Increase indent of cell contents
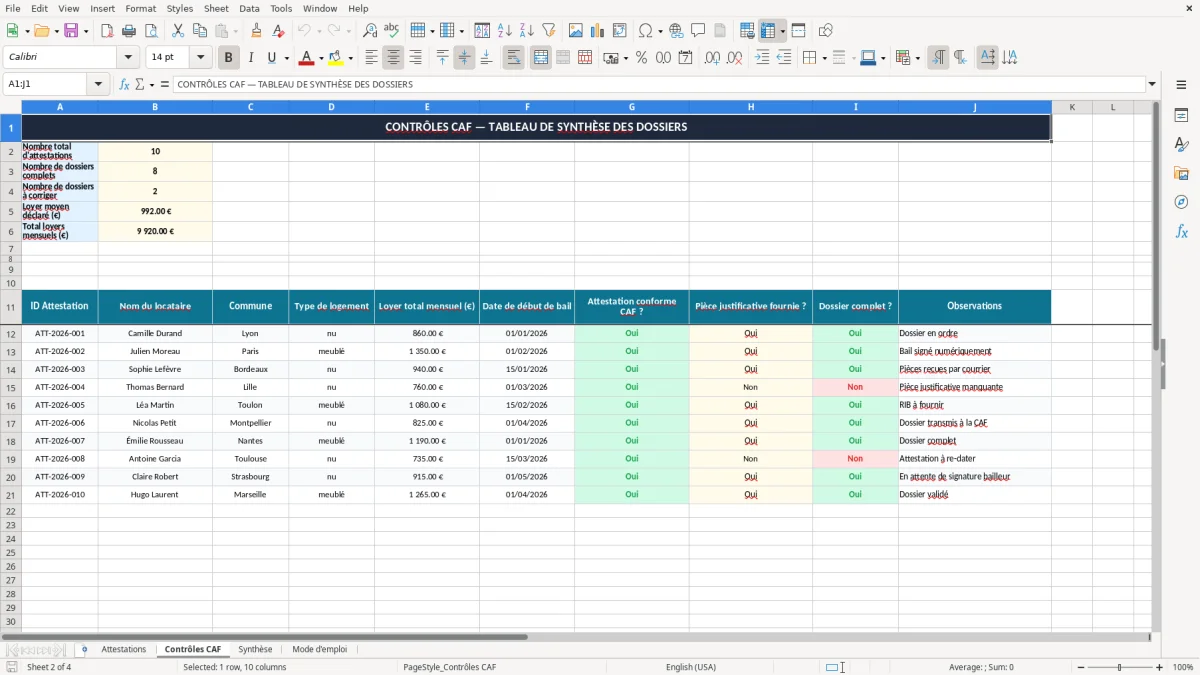 click(762, 58)
